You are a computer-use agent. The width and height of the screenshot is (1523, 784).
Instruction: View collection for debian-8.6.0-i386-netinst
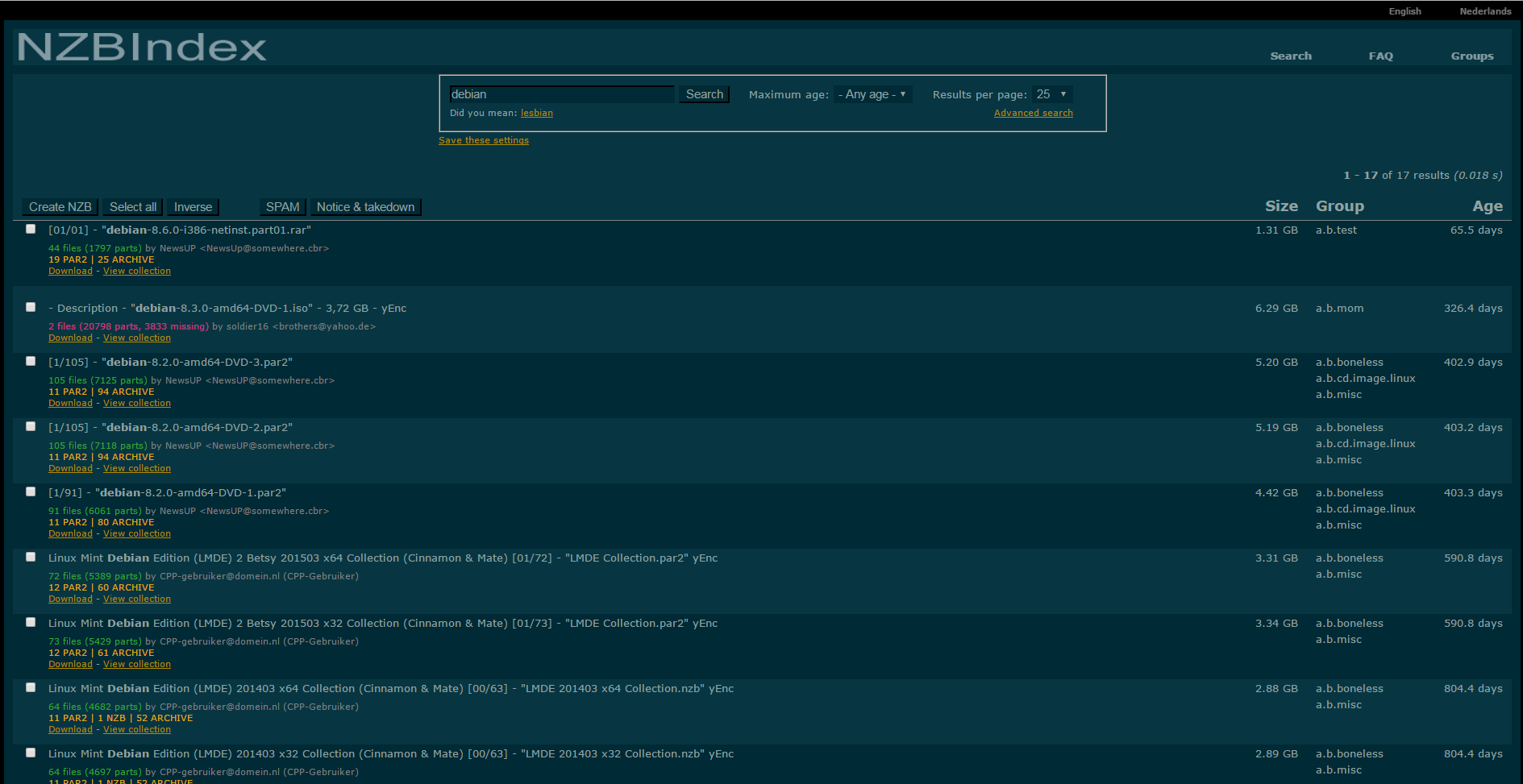coord(137,271)
